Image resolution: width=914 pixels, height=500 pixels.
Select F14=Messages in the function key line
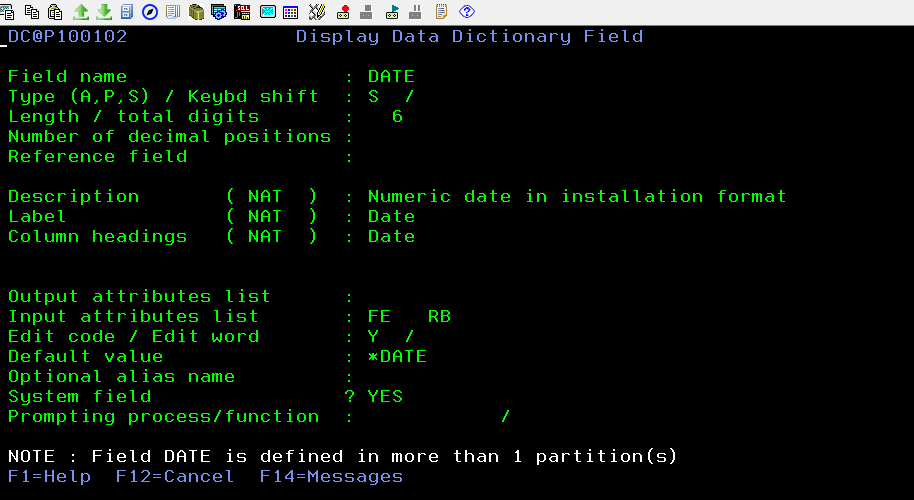coord(331,477)
